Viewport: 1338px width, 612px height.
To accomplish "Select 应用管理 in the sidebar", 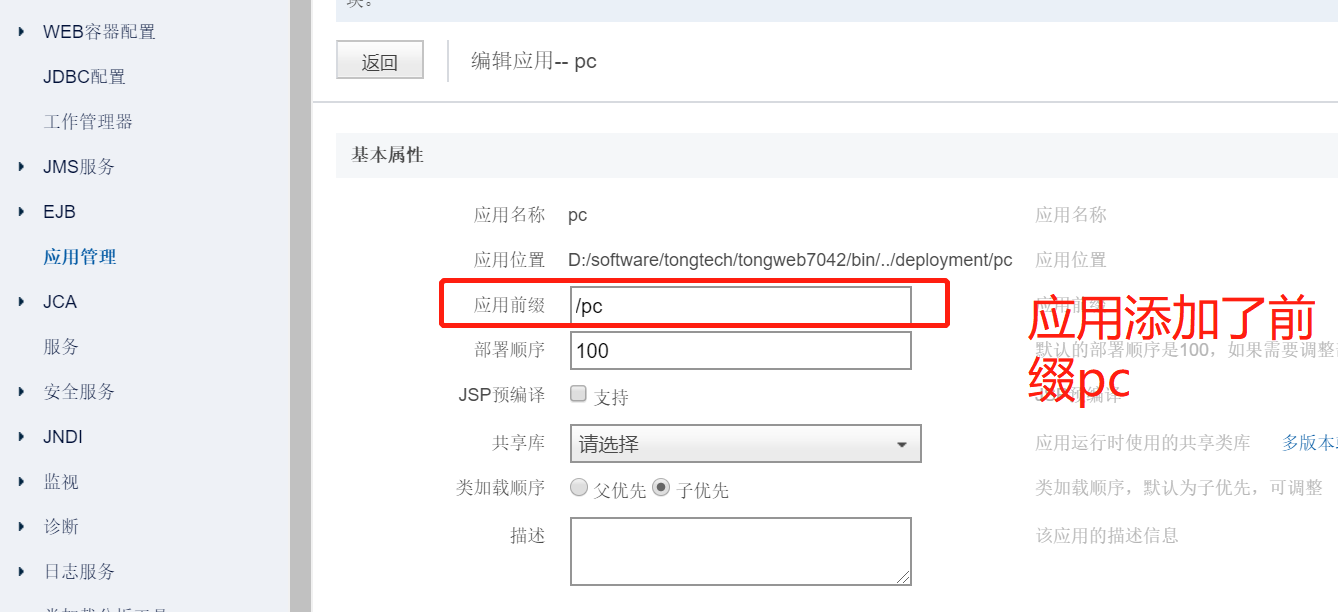I will coord(77,256).
